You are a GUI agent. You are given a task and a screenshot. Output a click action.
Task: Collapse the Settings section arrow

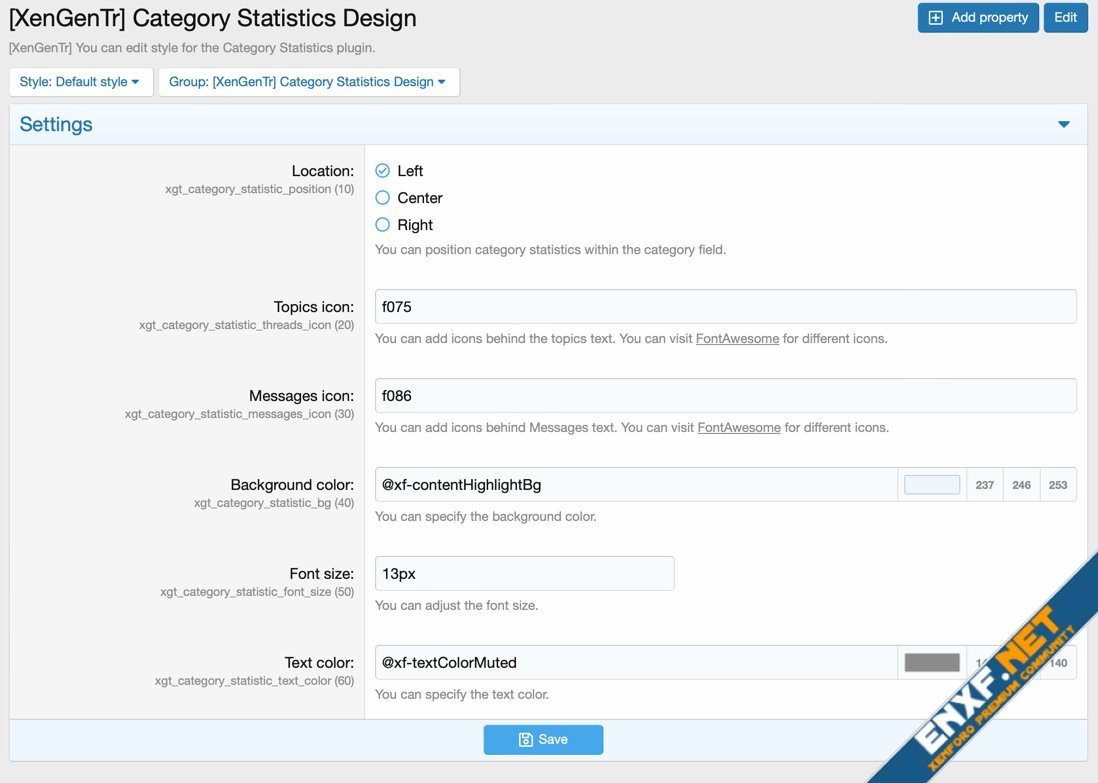coord(1064,125)
